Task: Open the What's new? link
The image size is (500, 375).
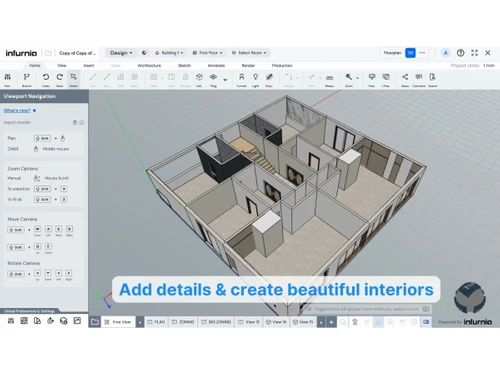Action: (17, 110)
